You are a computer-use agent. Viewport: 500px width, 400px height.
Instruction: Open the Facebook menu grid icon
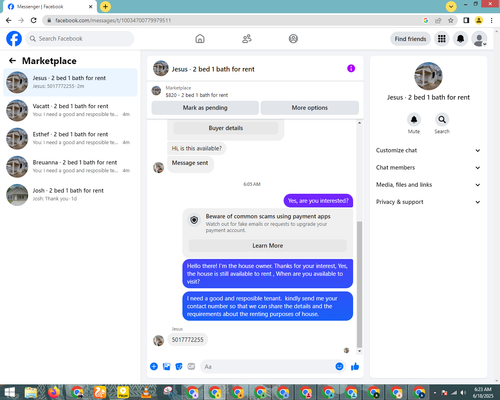click(x=442, y=39)
